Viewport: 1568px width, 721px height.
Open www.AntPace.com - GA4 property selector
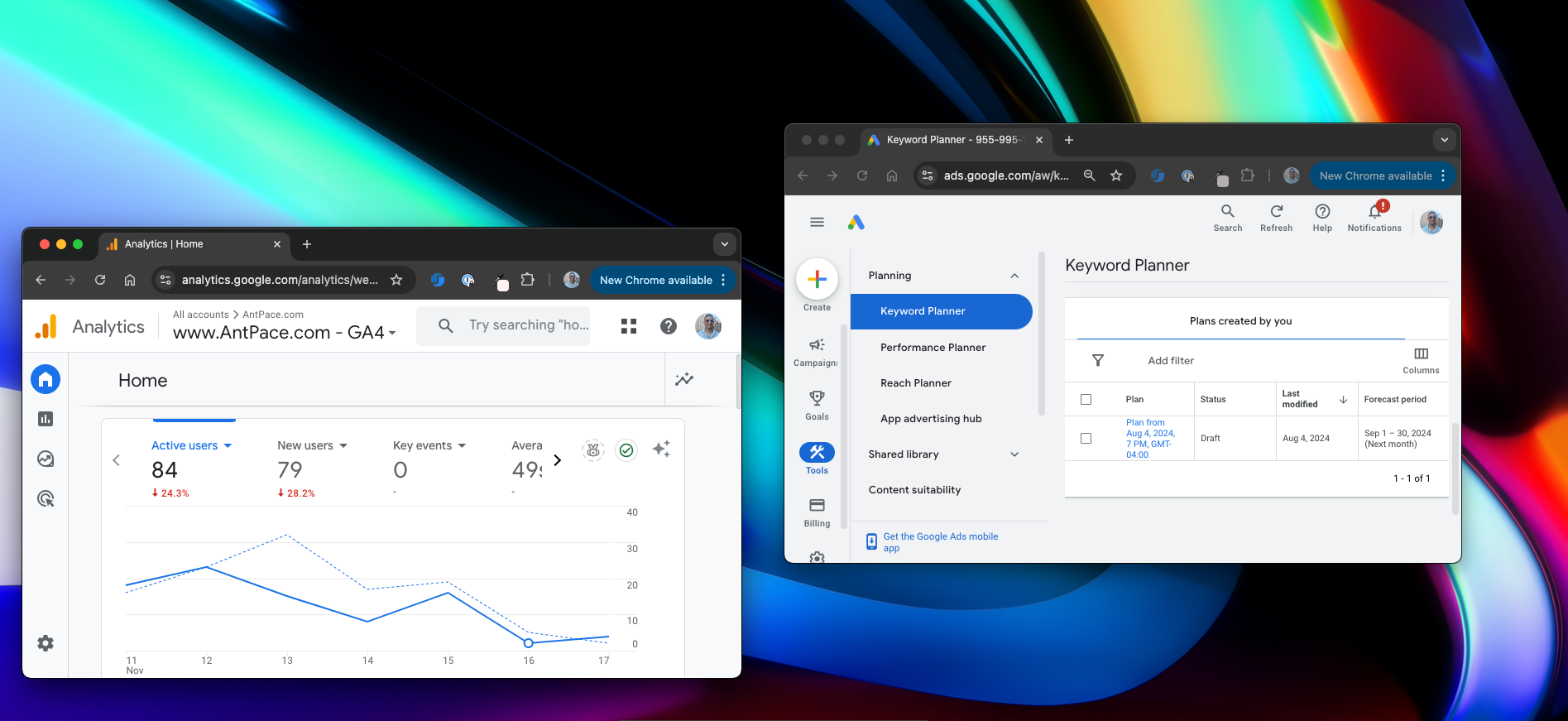click(285, 333)
